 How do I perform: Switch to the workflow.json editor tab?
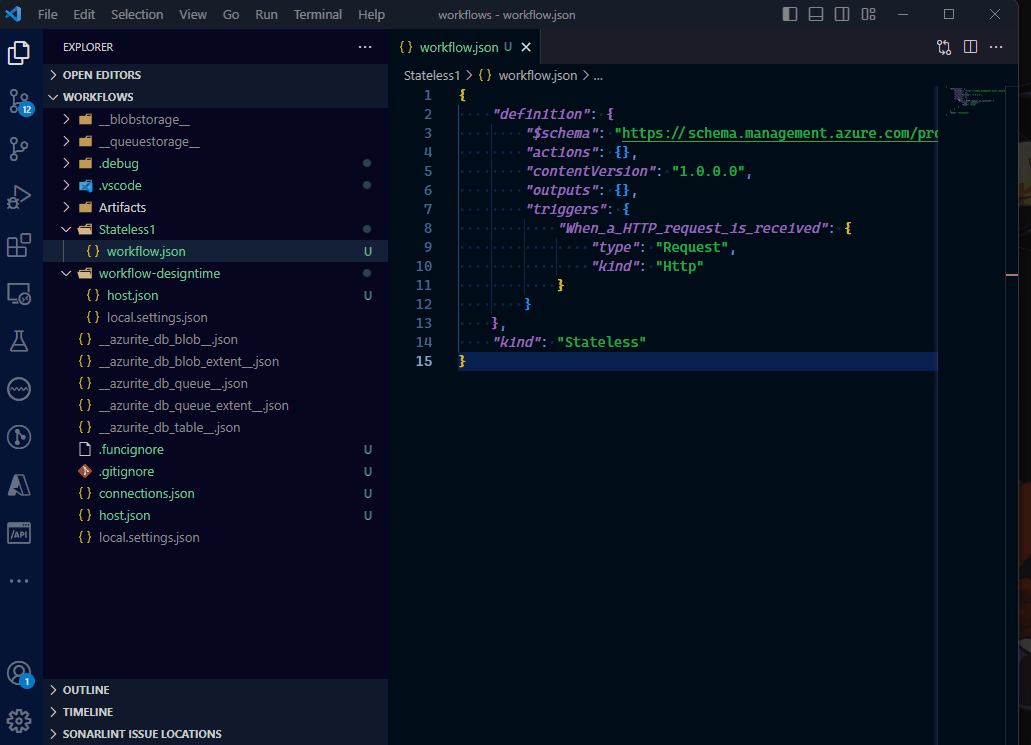pos(460,46)
